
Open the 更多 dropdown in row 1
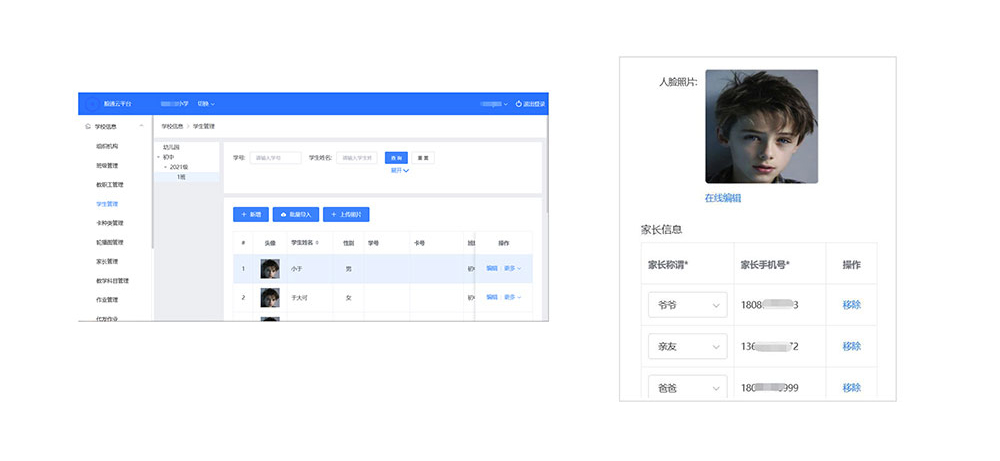coord(512,268)
